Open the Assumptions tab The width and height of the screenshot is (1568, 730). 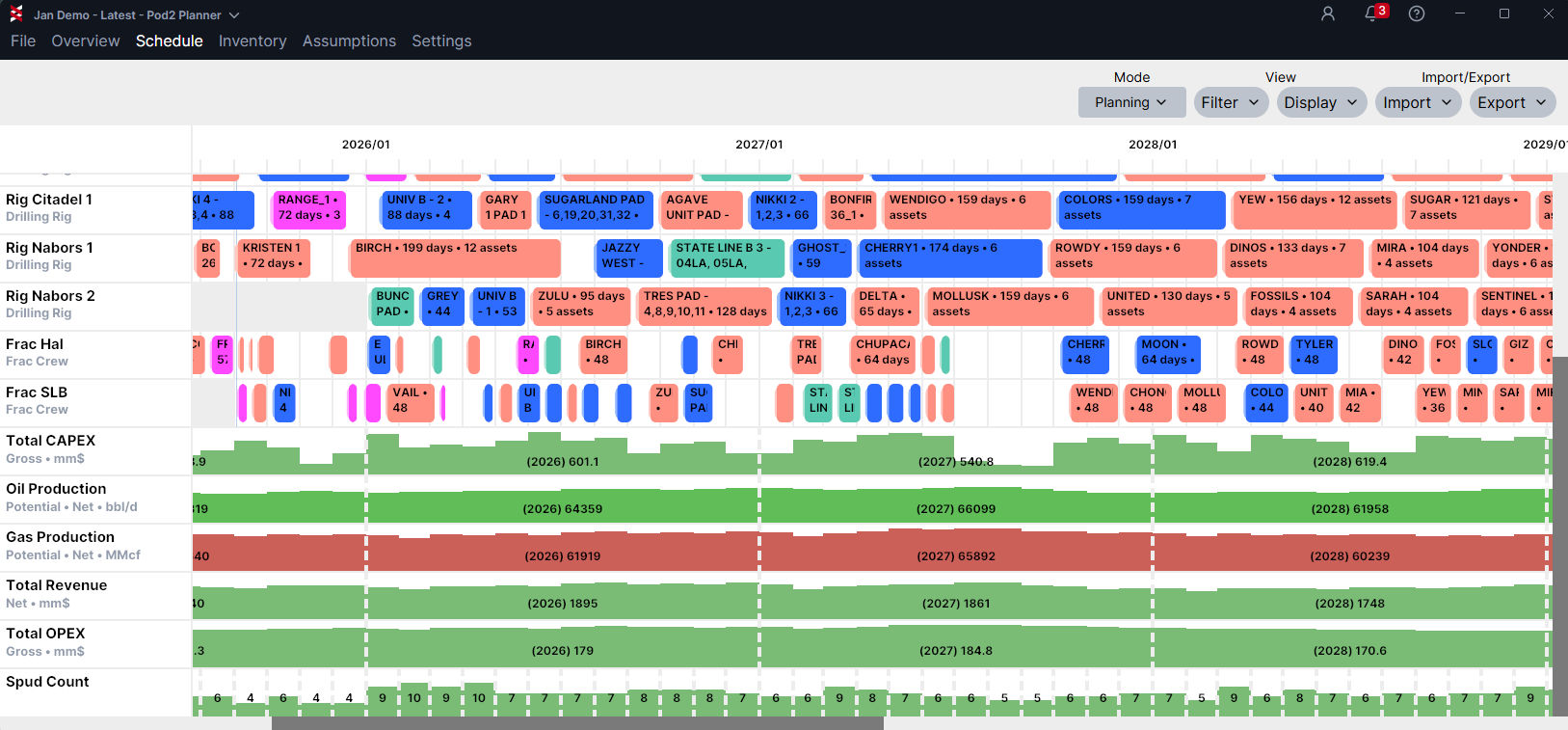(349, 41)
